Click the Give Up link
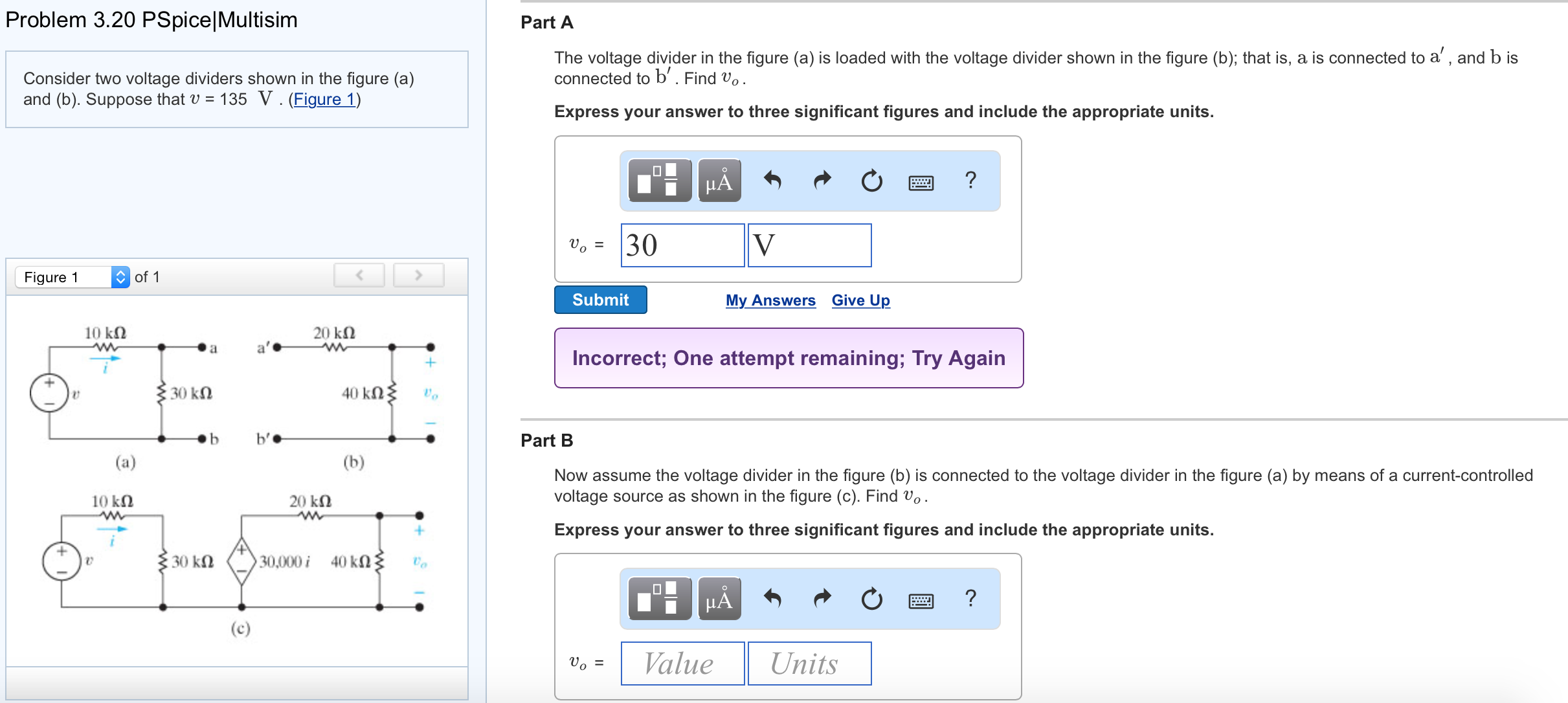This screenshot has height=703, width=1568. click(860, 300)
